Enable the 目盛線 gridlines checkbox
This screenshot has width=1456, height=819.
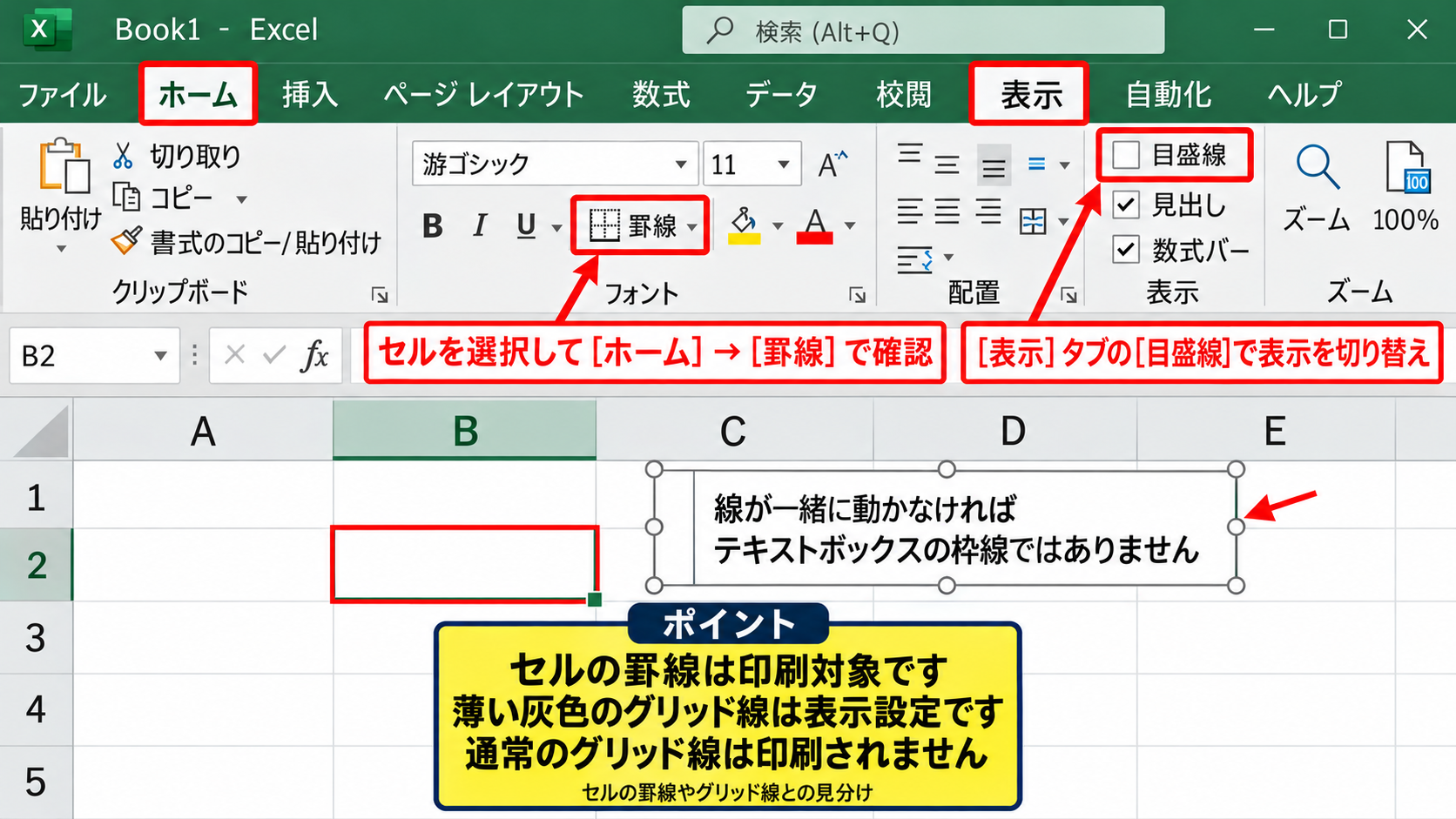[1126, 156]
